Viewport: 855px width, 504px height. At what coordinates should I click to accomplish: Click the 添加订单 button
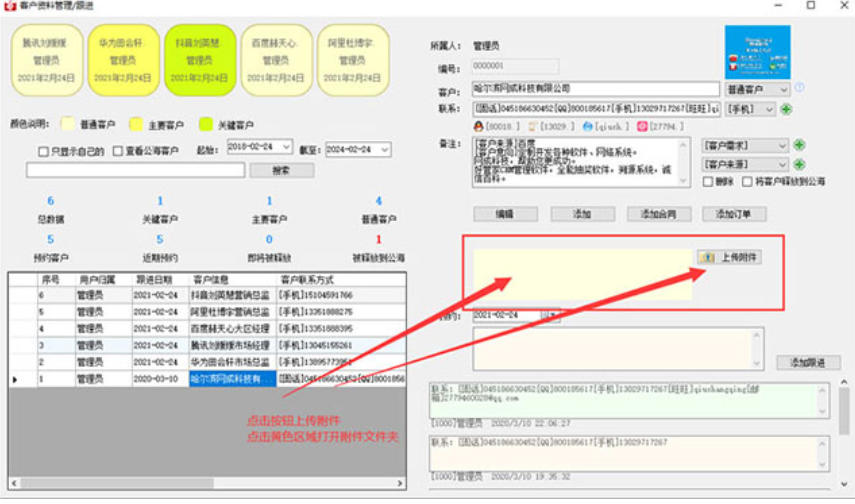pos(734,214)
